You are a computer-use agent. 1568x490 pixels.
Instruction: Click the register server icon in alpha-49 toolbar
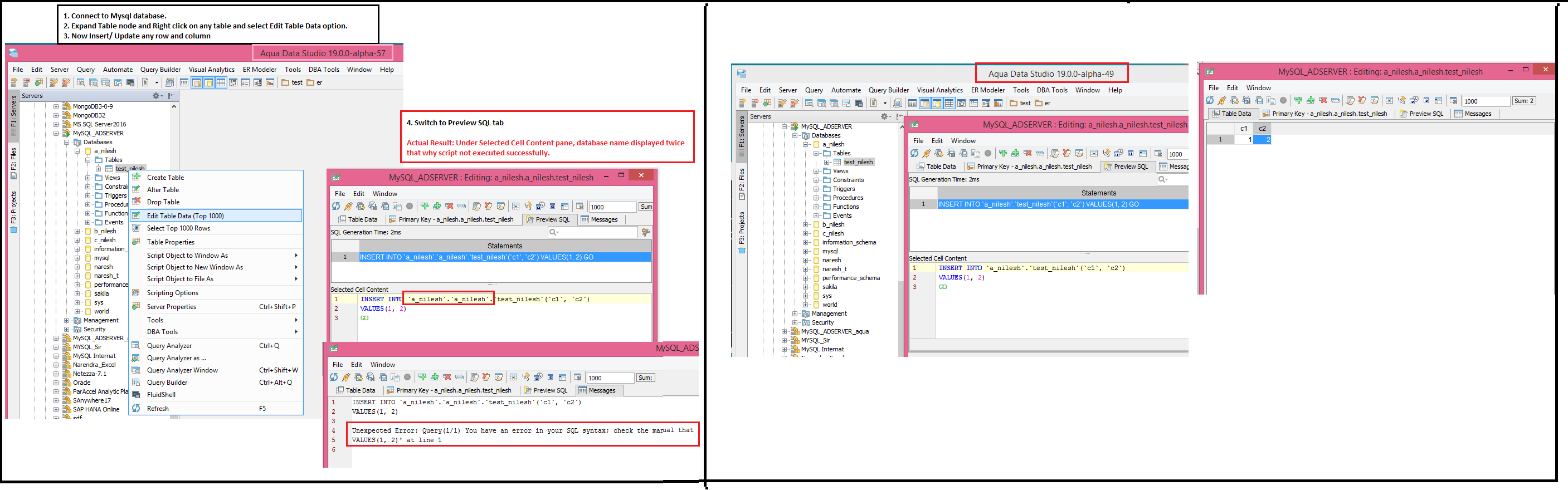(743, 104)
